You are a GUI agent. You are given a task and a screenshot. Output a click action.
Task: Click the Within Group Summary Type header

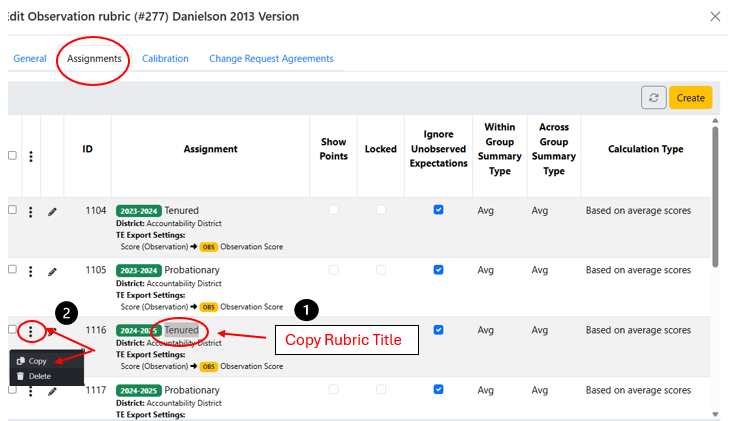point(499,149)
